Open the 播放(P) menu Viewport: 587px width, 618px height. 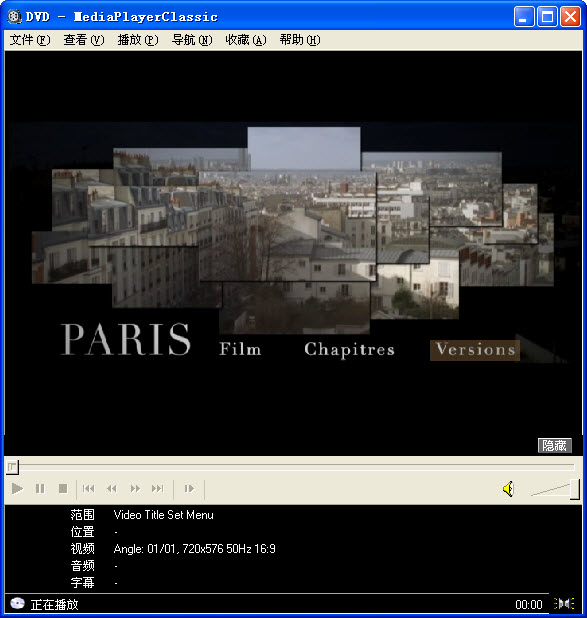click(x=138, y=40)
